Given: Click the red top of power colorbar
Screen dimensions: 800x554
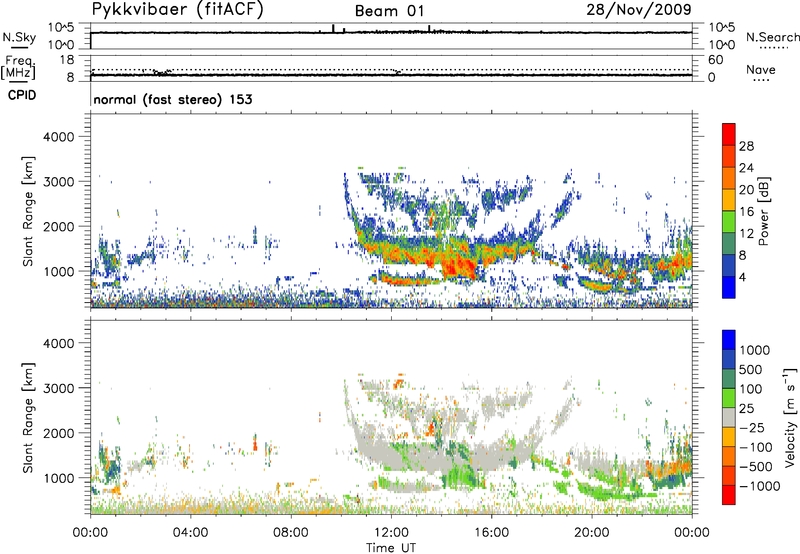Looking at the screenshot, I should [729, 134].
